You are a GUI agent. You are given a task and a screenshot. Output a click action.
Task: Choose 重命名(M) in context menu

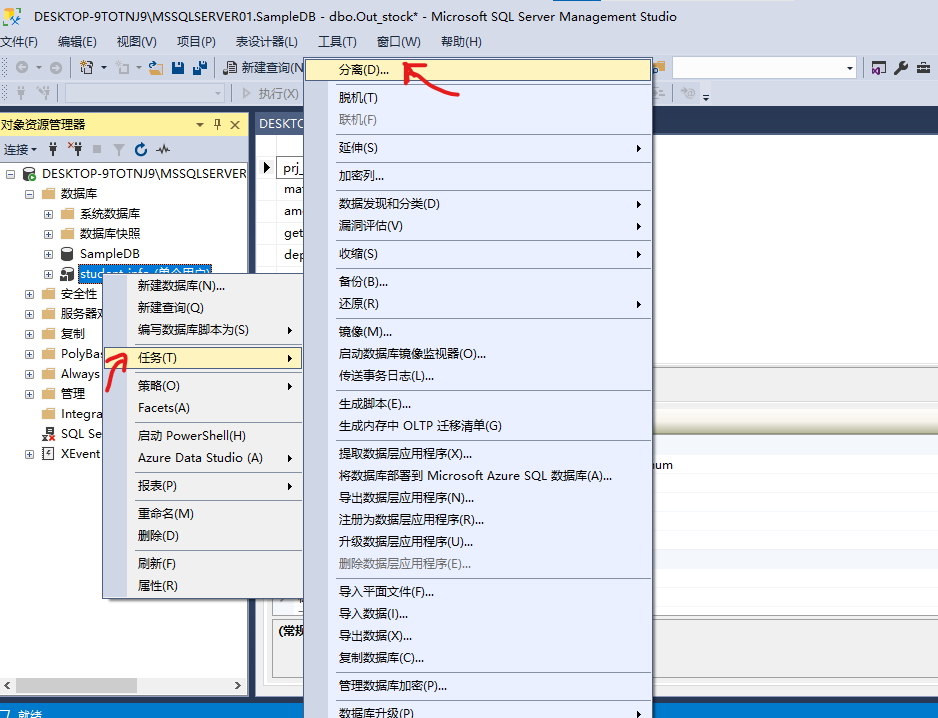coord(203,513)
